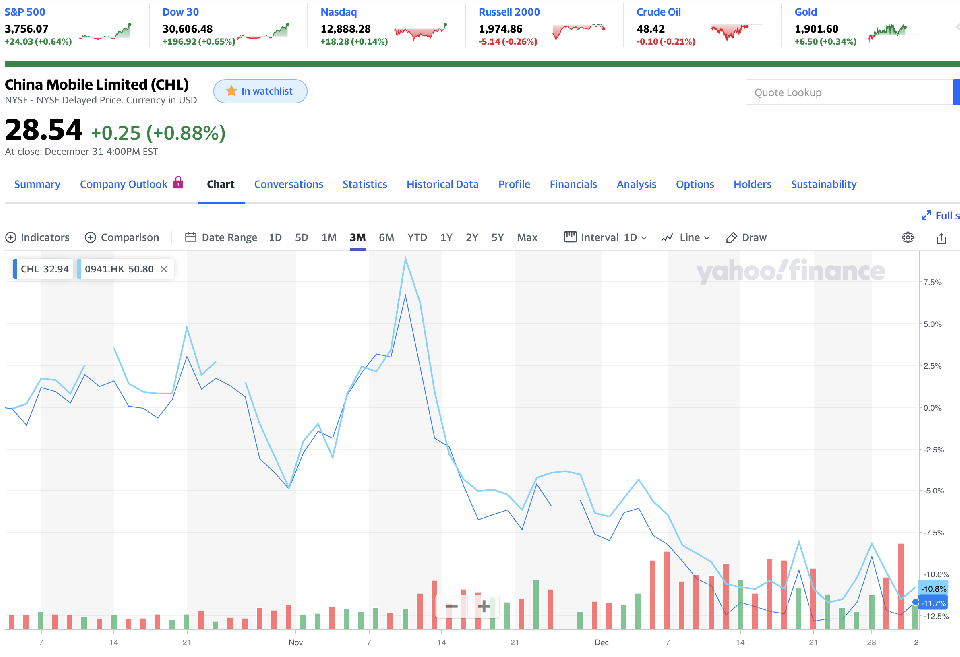
Task: Add a Comparison symbol to chart
Action: point(122,238)
